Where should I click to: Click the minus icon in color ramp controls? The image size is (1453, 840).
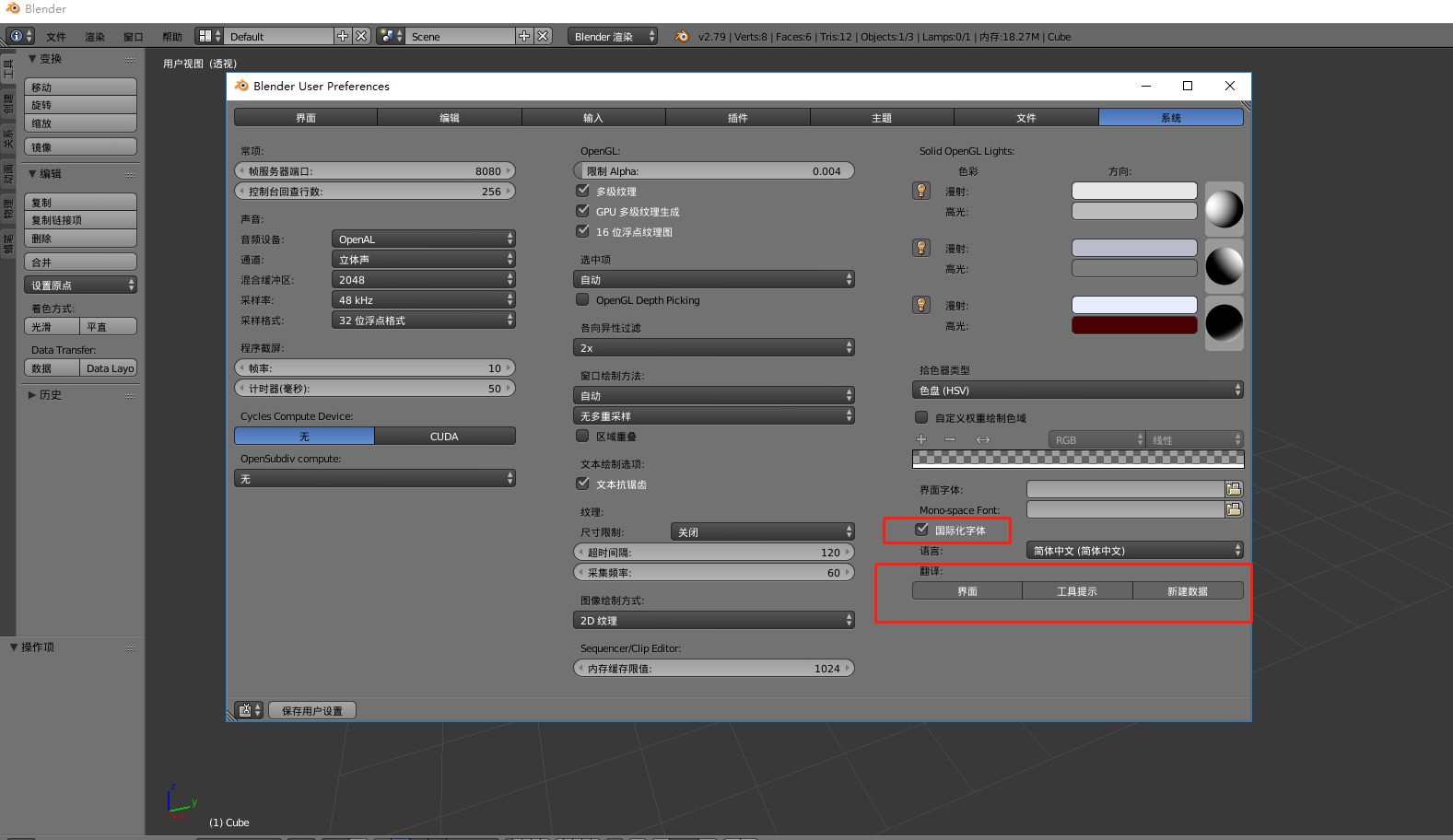point(950,439)
